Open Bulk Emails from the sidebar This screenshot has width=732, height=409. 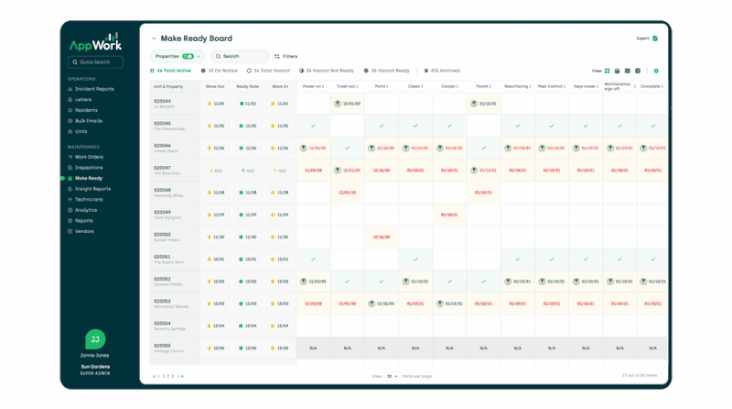coord(85,120)
